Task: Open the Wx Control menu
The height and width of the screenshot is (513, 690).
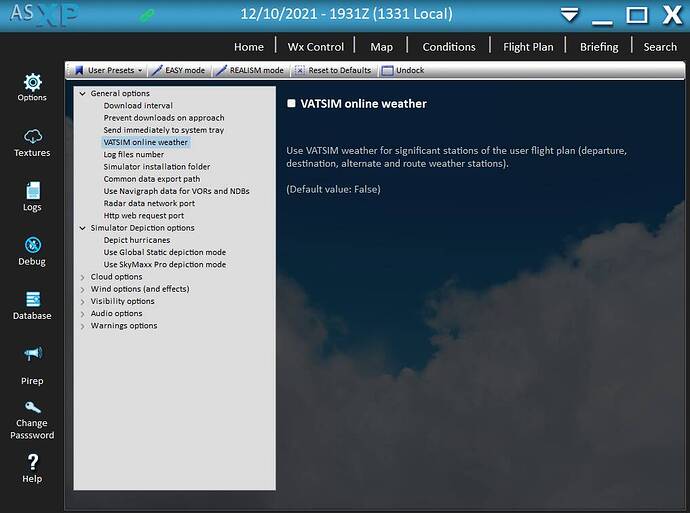Action: (x=315, y=46)
